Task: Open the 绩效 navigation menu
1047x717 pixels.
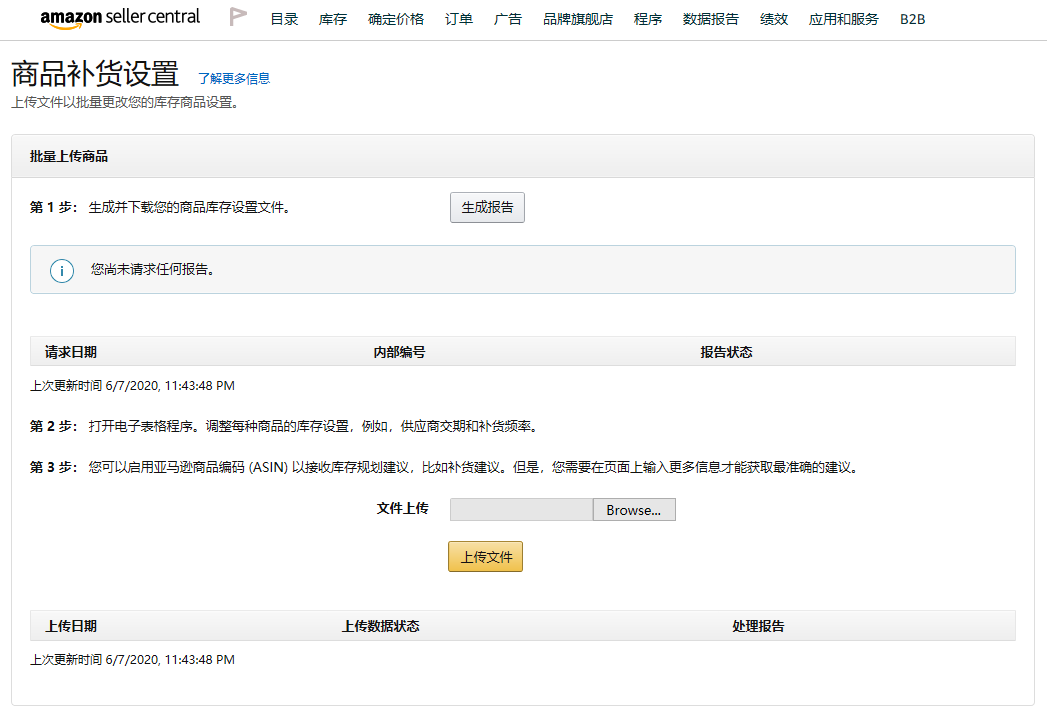Action: point(773,17)
